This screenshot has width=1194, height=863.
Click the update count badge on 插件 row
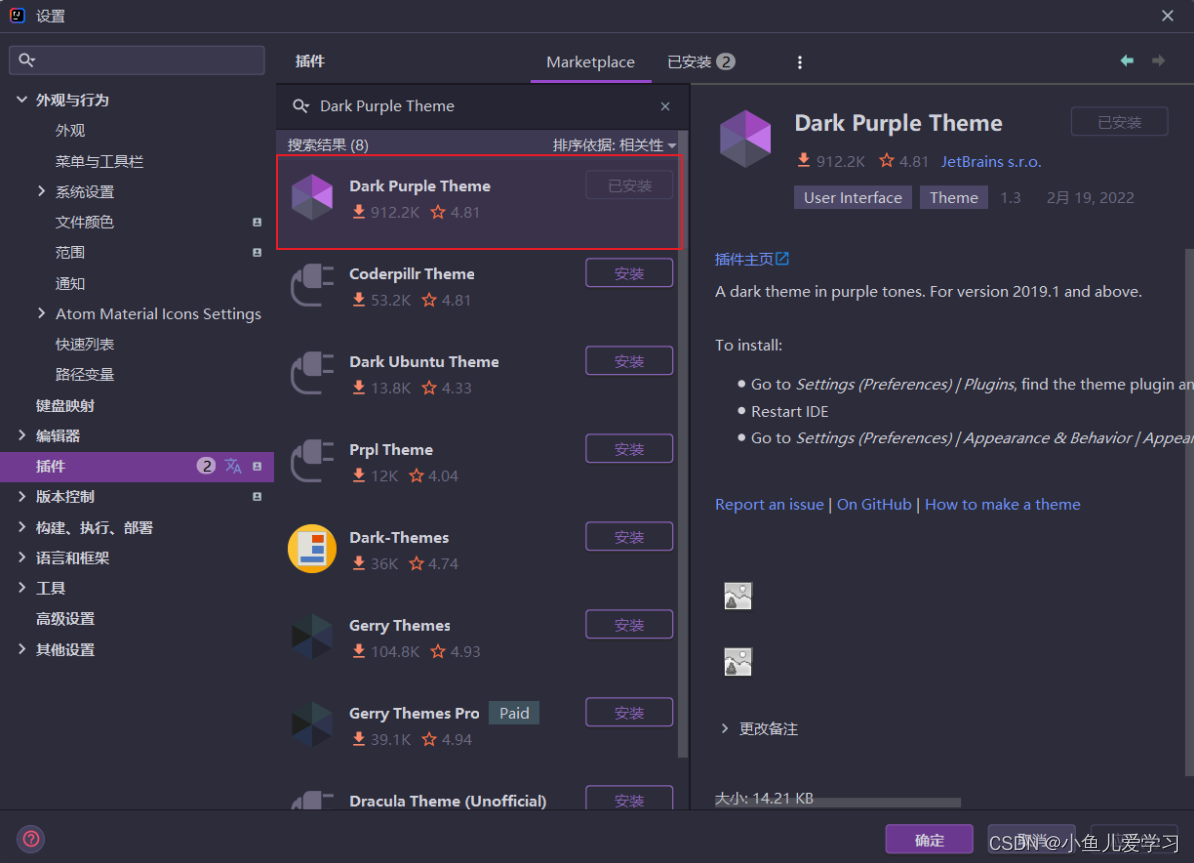[206, 466]
